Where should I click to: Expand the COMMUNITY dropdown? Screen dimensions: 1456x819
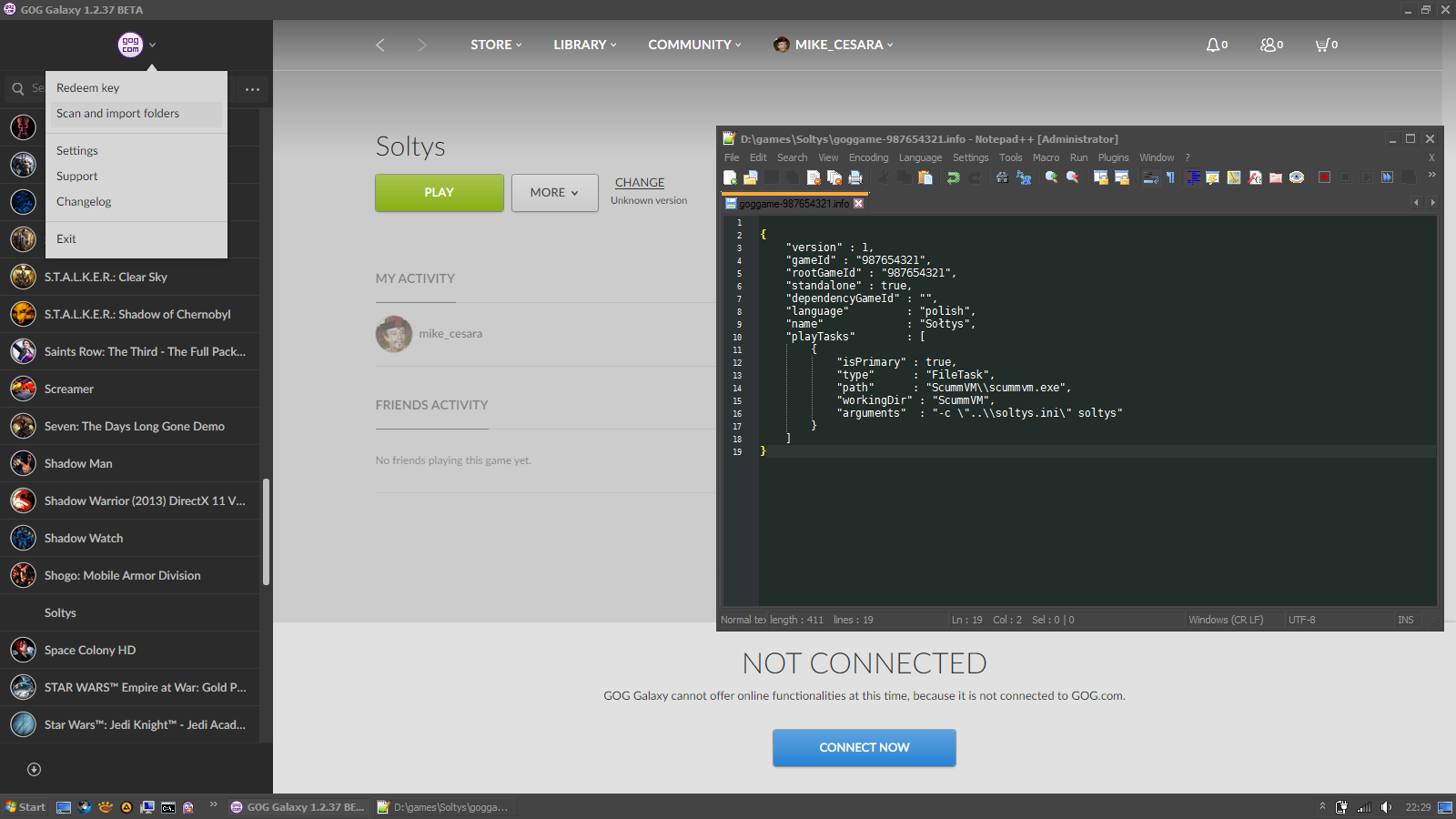[694, 45]
